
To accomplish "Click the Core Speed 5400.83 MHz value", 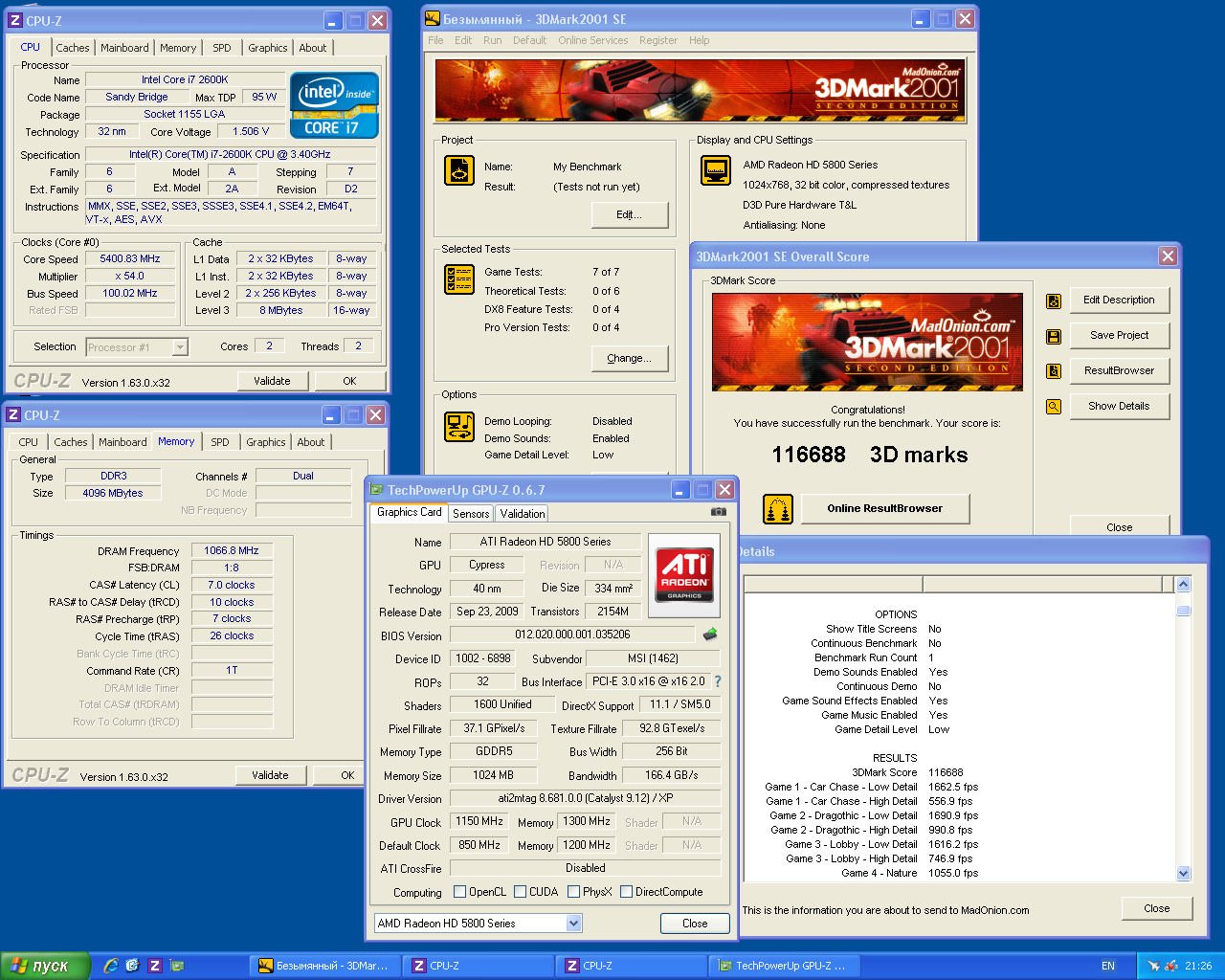I will click(130, 258).
